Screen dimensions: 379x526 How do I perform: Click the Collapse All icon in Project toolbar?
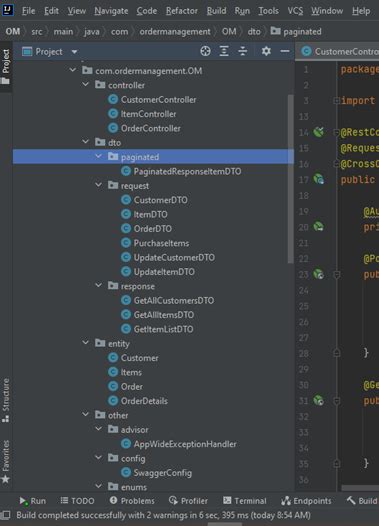pyautogui.click(x=242, y=51)
